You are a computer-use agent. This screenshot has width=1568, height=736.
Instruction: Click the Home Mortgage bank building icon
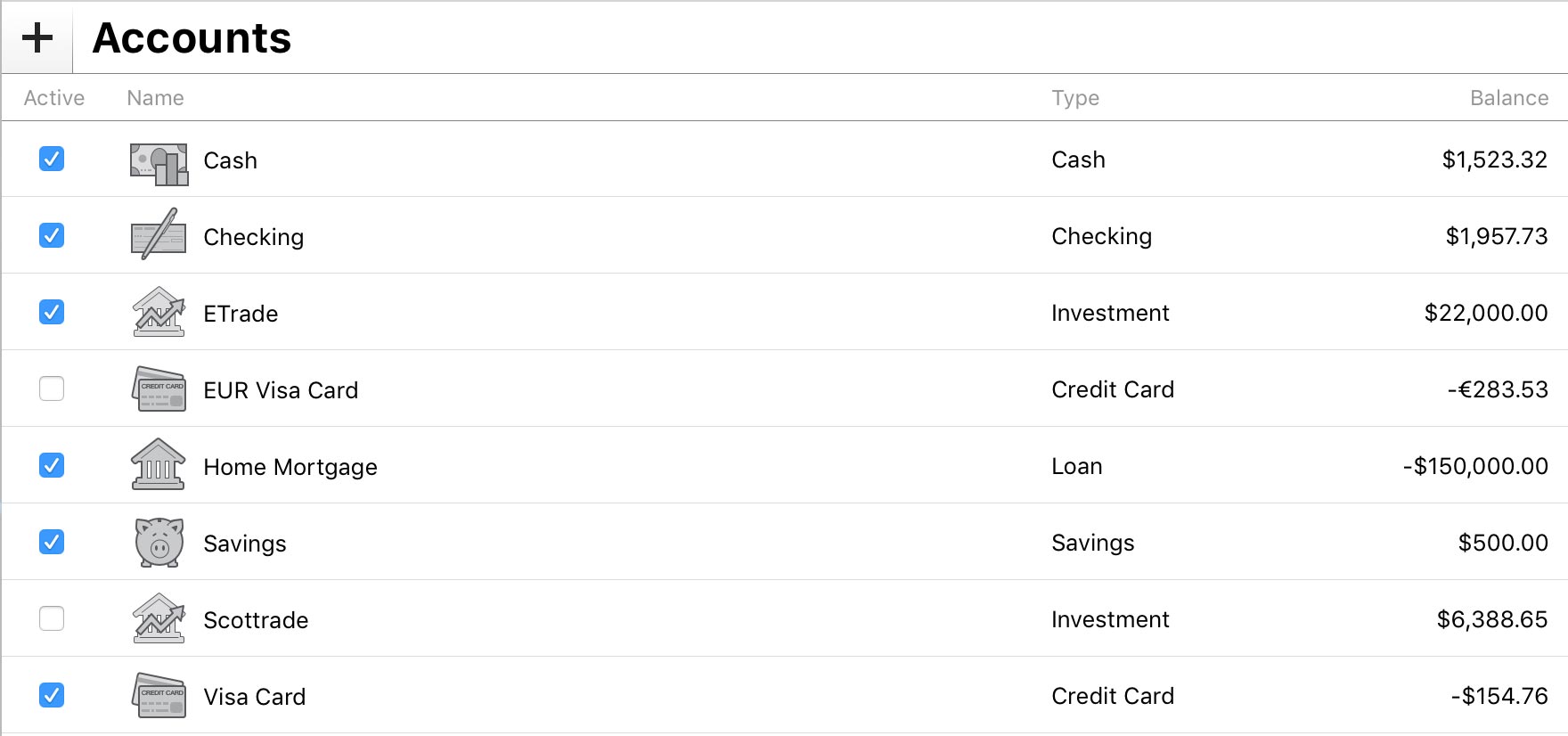coord(158,464)
